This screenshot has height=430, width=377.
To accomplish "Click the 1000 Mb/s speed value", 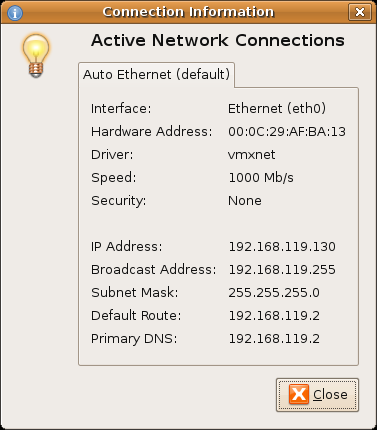I will click(261, 178).
